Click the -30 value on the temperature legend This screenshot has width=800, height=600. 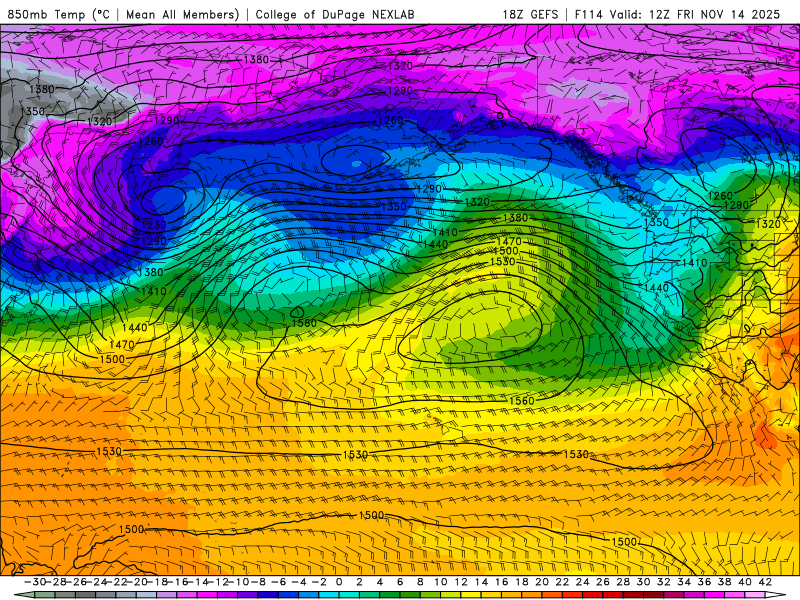34,582
